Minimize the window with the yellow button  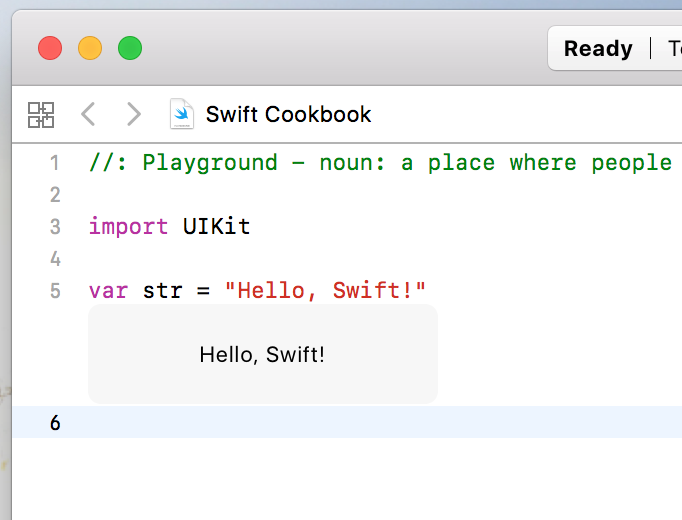click(x=90, y=48)
